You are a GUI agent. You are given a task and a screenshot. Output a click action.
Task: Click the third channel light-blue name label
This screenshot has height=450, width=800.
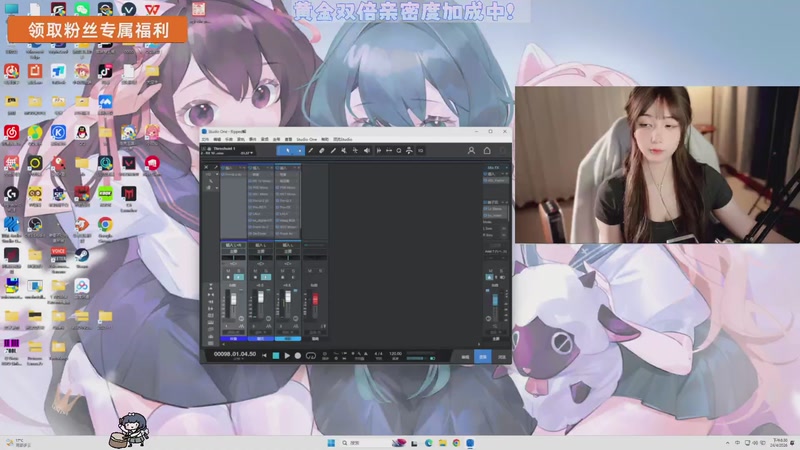288,339
